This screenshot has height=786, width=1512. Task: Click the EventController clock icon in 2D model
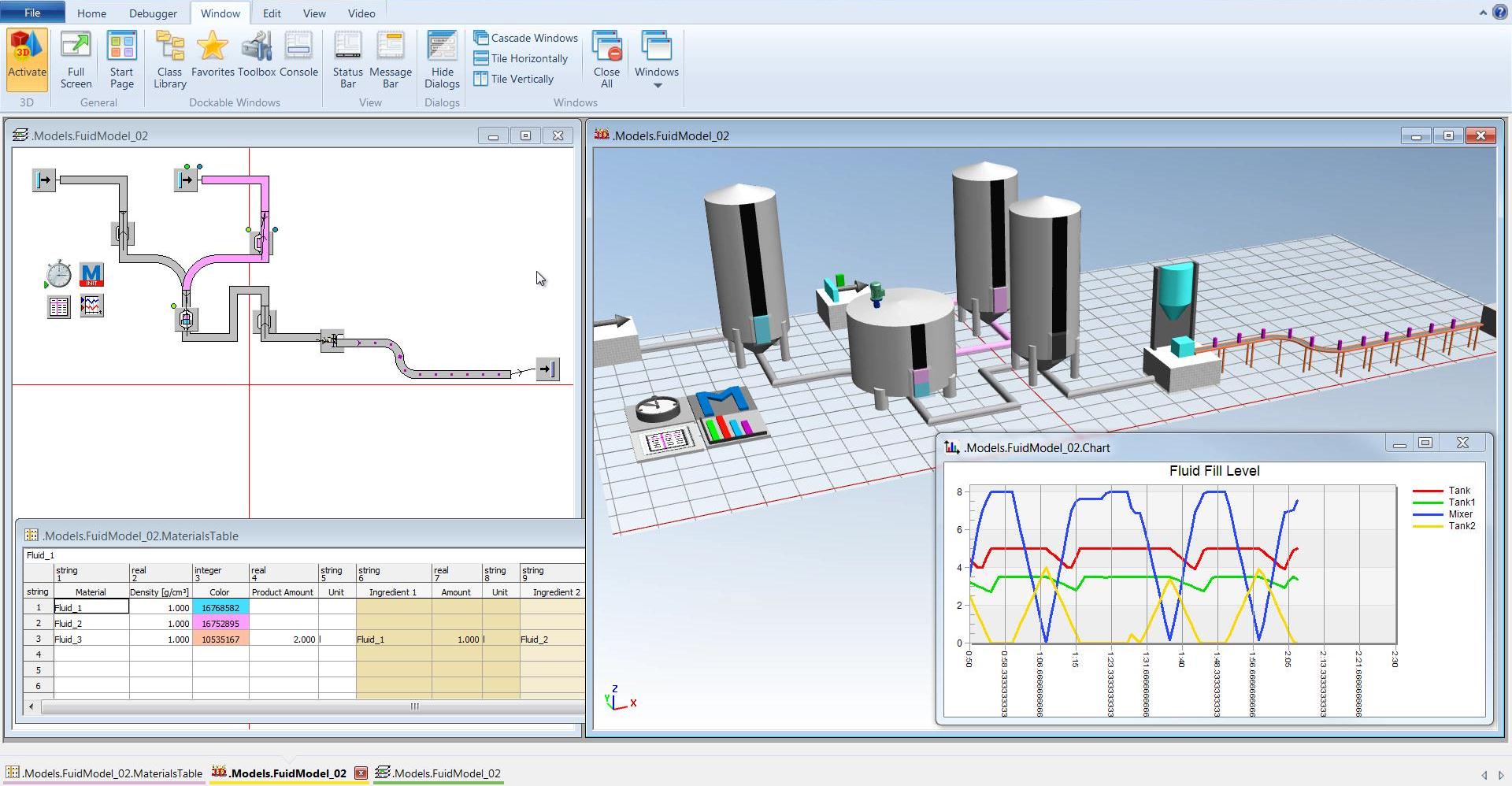59,275
